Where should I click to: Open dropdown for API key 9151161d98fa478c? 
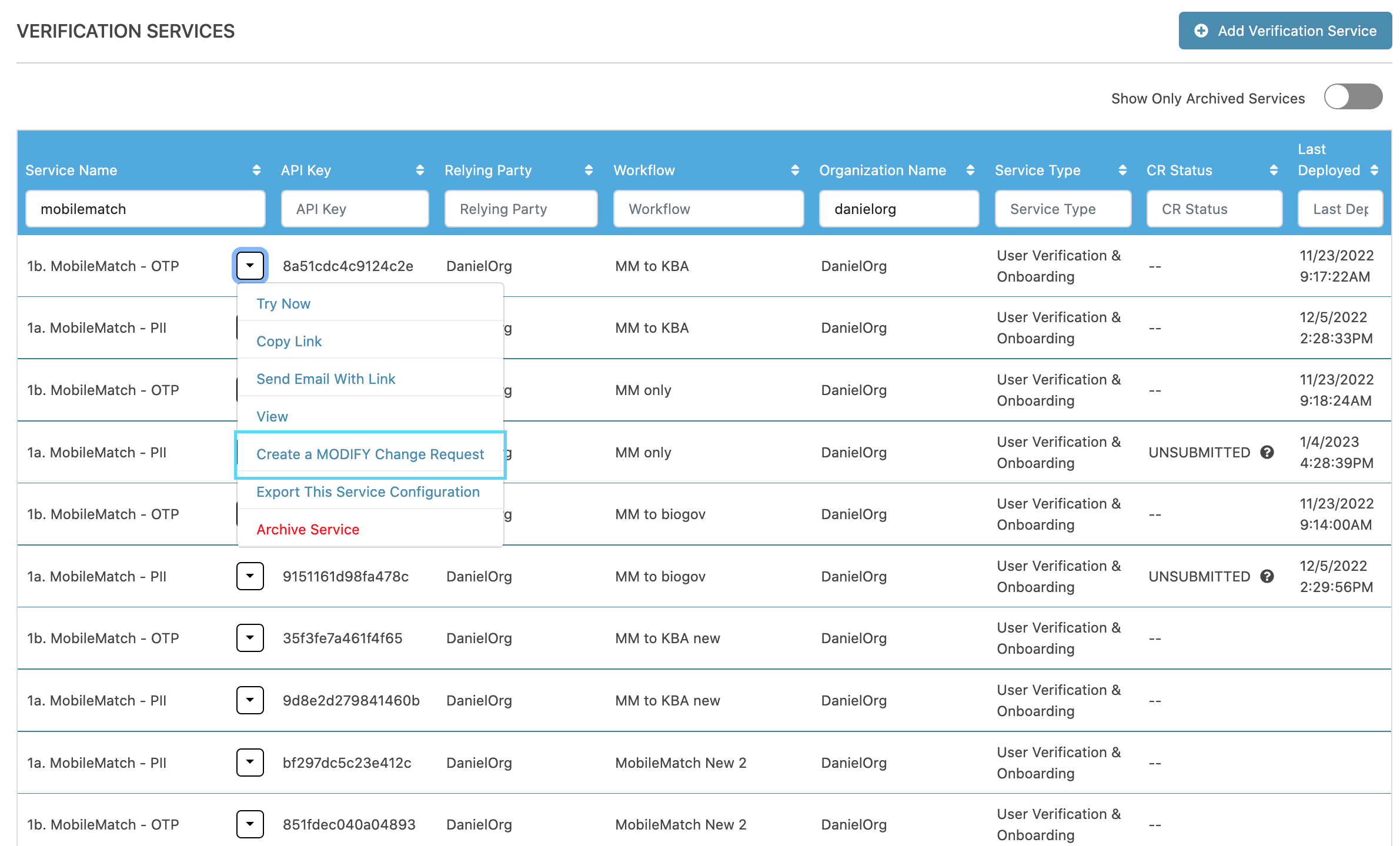(250, 576)
